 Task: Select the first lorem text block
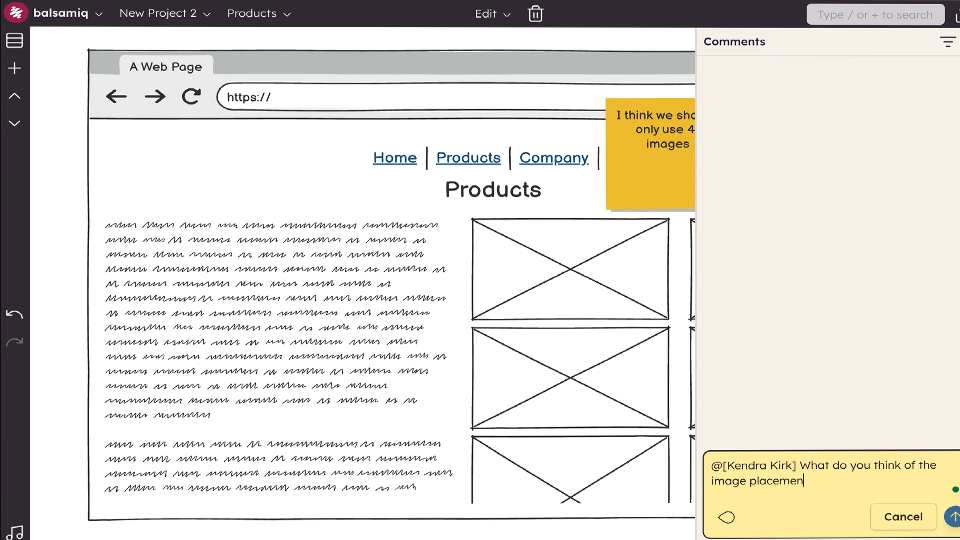point(276,320)
